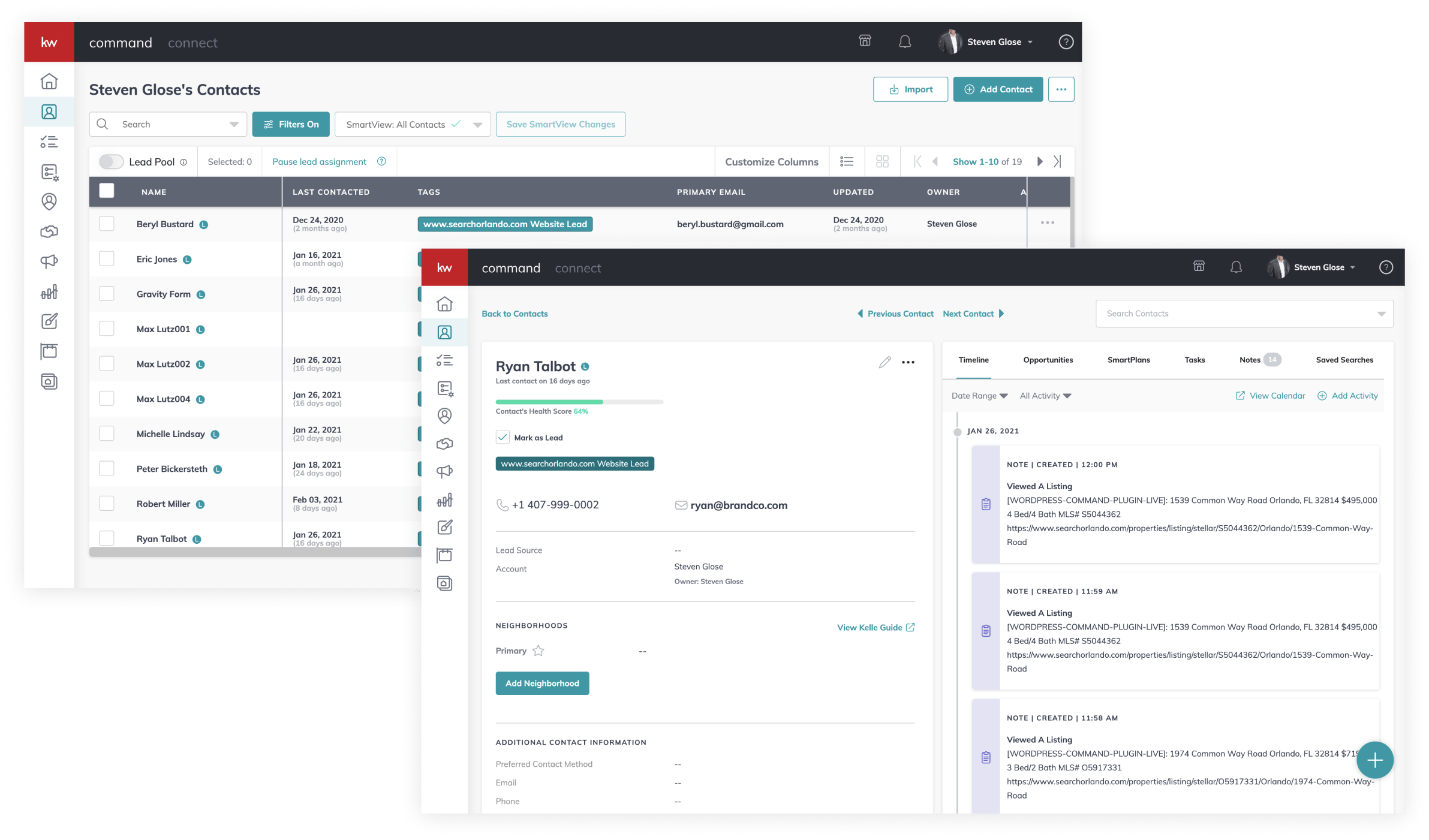Click the help question mark icon
The height and width of the screenshot is (840, 1429).
(1066, 42)
